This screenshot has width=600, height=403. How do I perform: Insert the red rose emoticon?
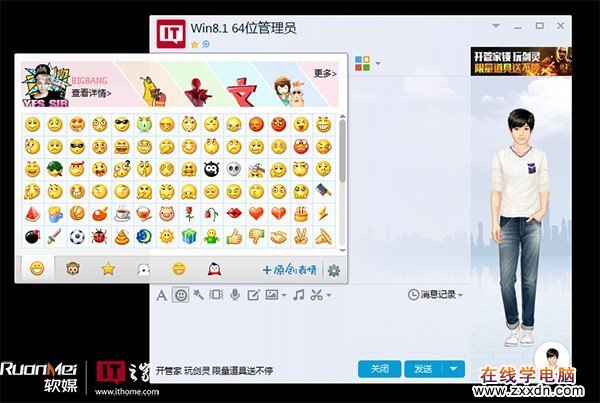(x=189, y=214)
